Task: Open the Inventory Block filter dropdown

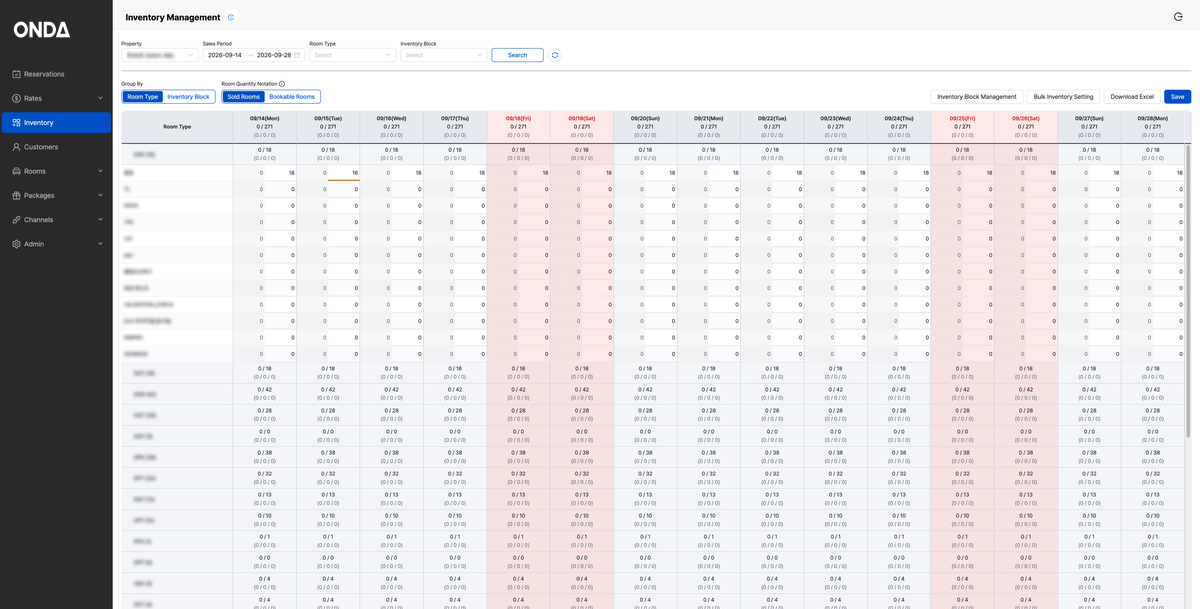Action: [443, 55]
